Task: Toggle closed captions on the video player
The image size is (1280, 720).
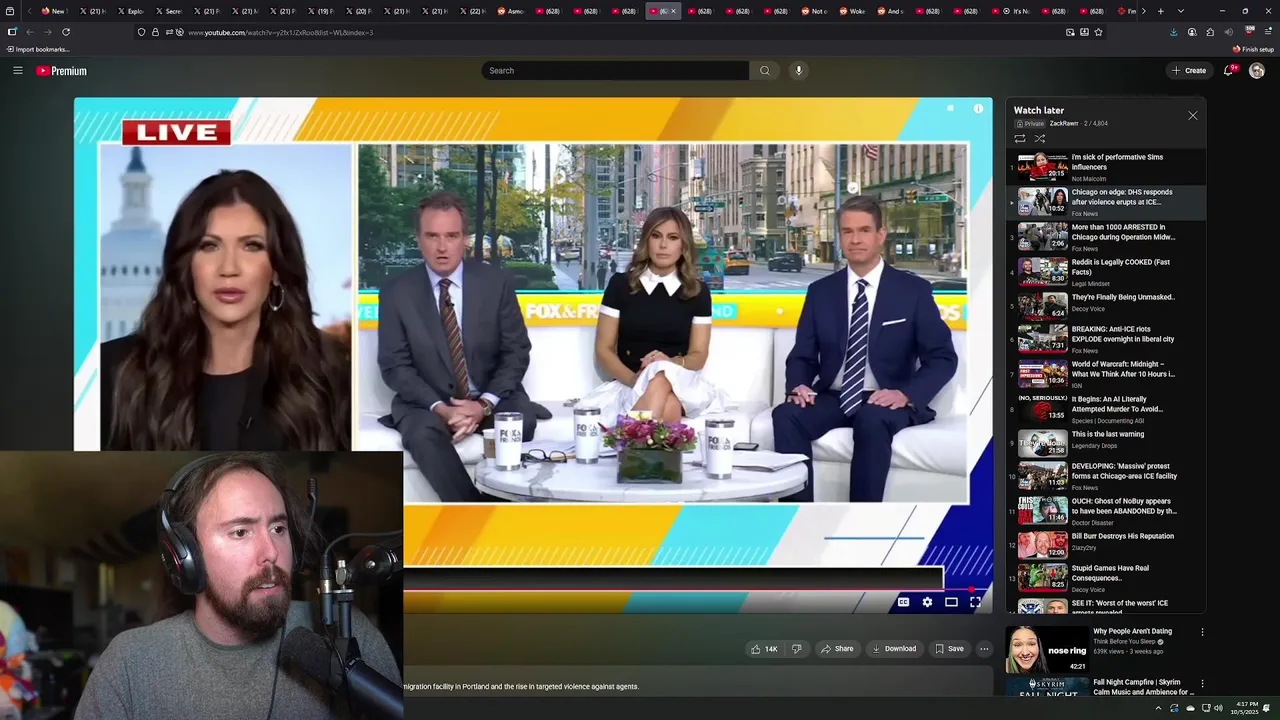Action: 903,602
